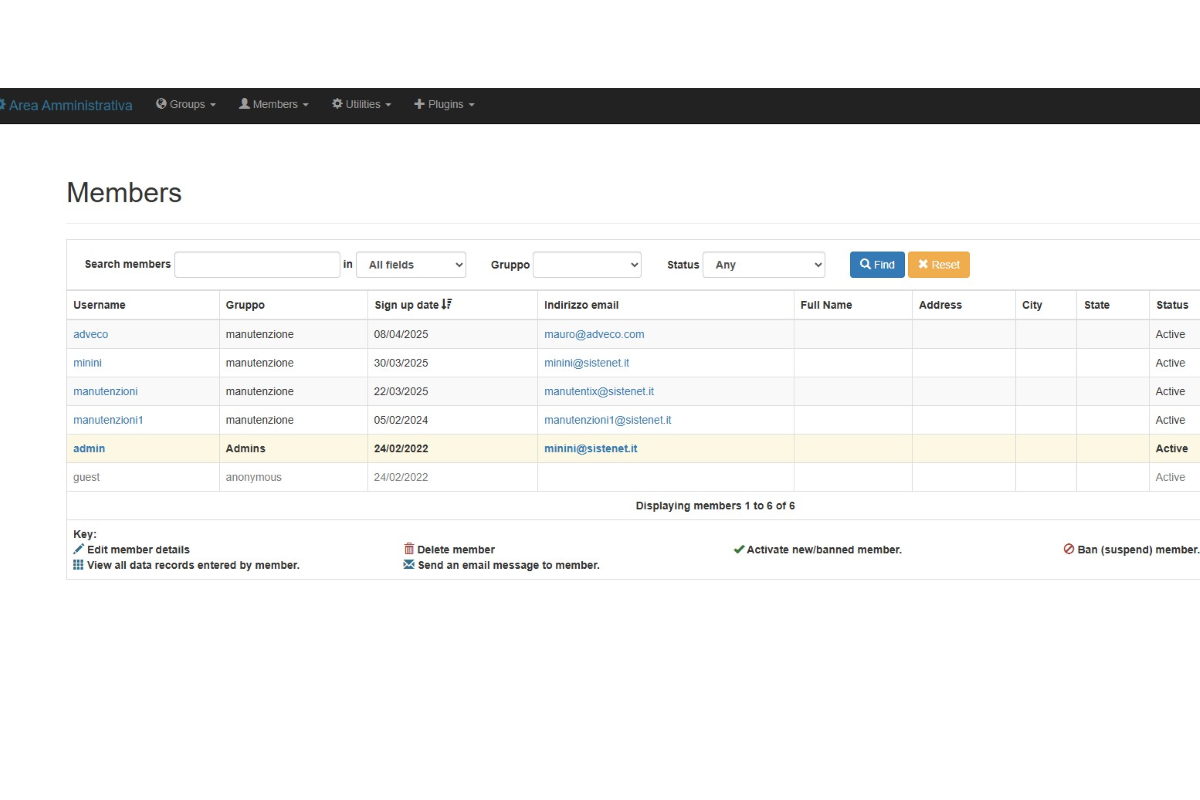Open the Status Any dropdown
This screenshot has height=800, width=1200.
764,264
